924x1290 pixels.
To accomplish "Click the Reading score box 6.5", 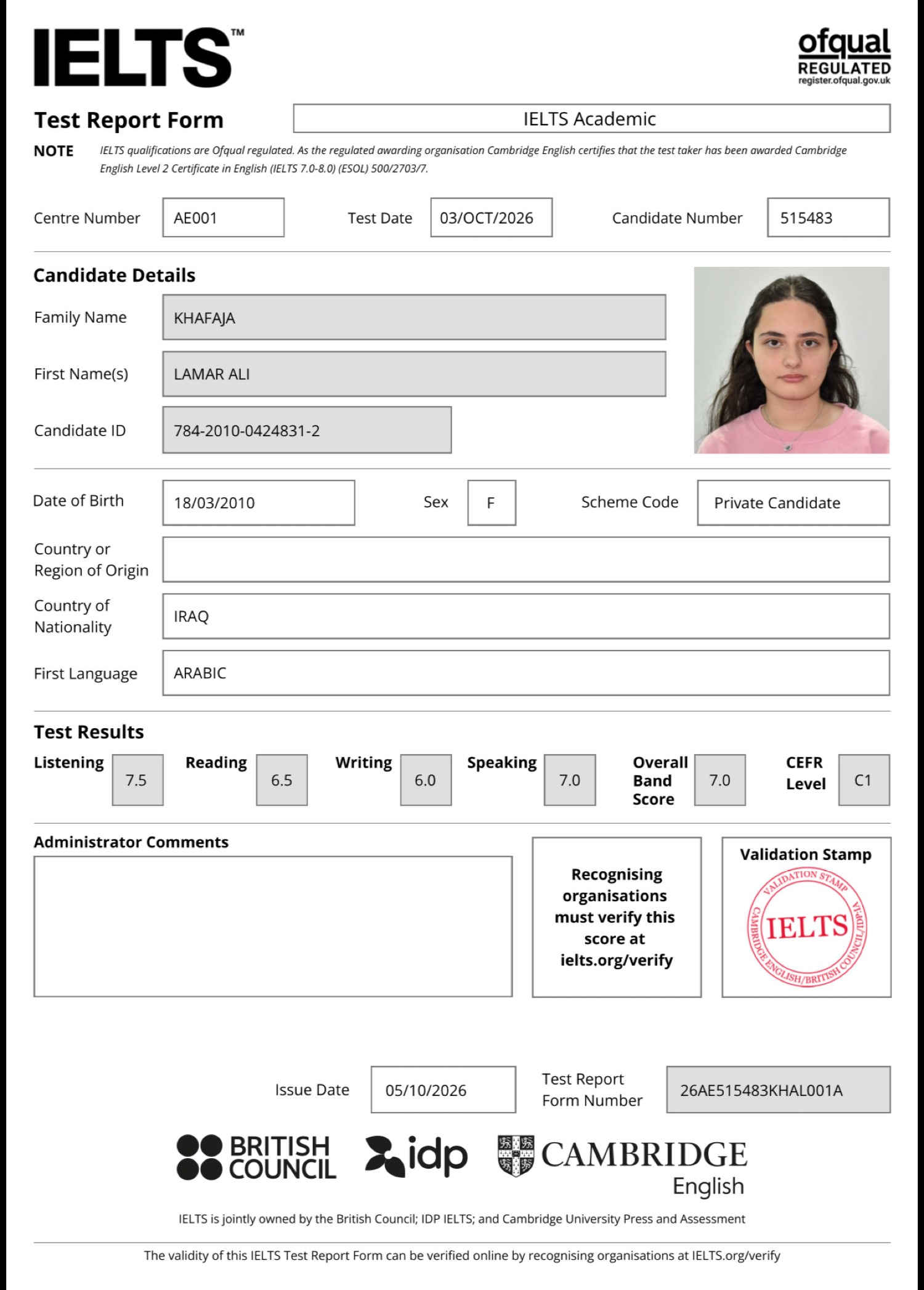I will 282,780.
